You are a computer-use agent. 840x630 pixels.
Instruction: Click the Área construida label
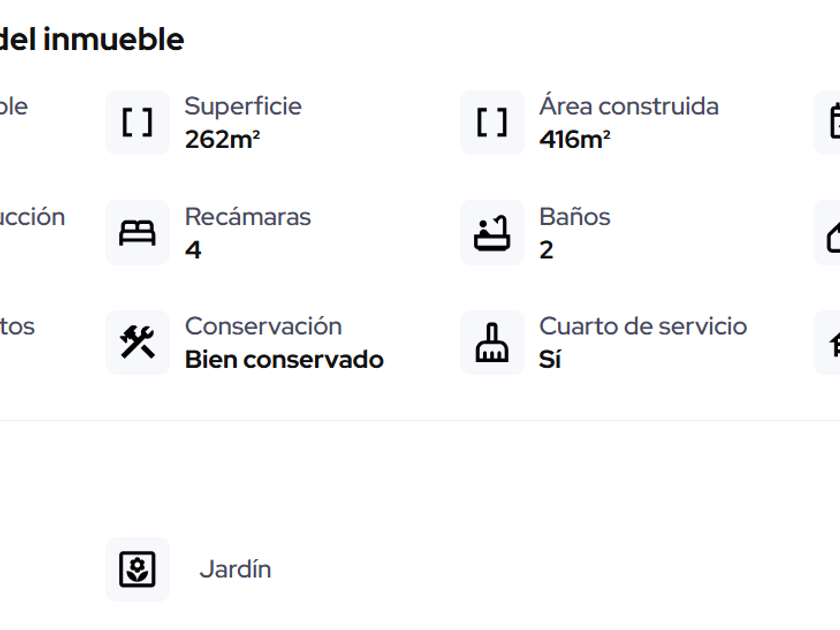pos(628,106)
